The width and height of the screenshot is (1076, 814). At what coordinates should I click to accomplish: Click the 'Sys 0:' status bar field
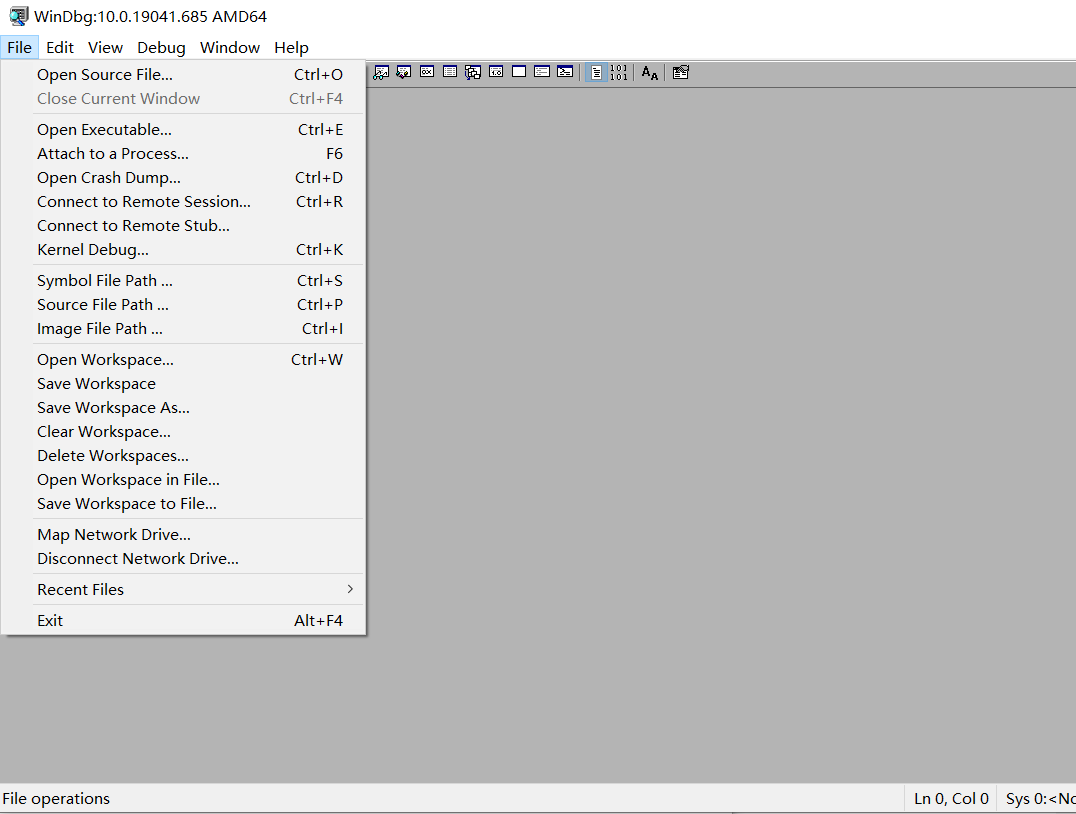coord(1039,798)
